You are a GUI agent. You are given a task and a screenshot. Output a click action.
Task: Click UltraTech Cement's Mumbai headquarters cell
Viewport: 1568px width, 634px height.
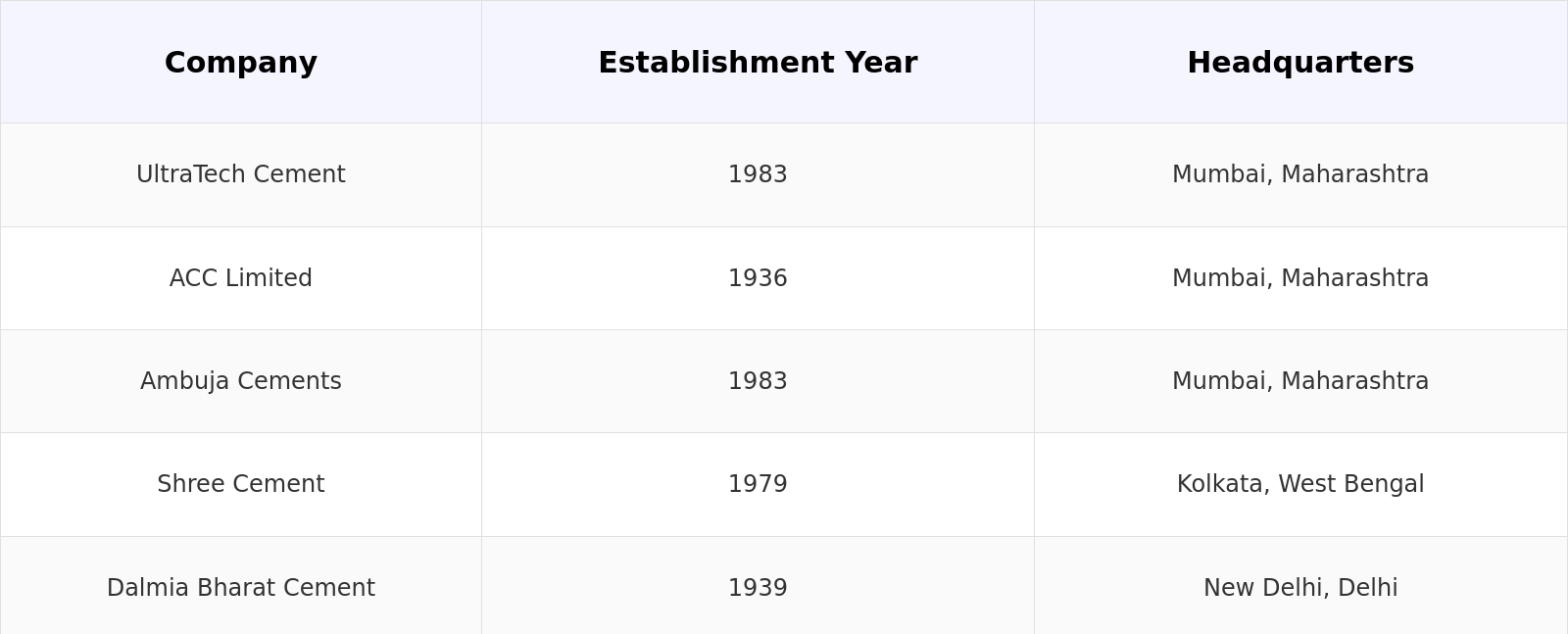click(1299, 174)
